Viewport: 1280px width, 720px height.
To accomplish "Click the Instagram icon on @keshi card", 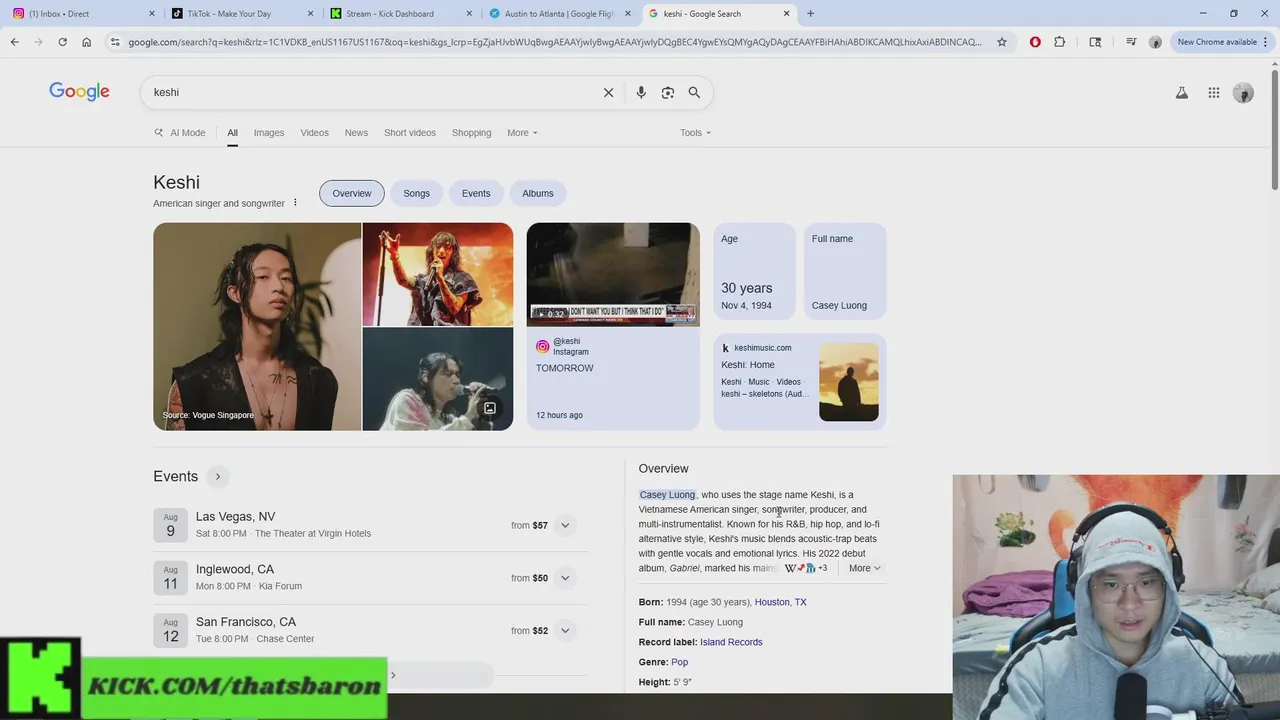I will click(x=543, y=347).
